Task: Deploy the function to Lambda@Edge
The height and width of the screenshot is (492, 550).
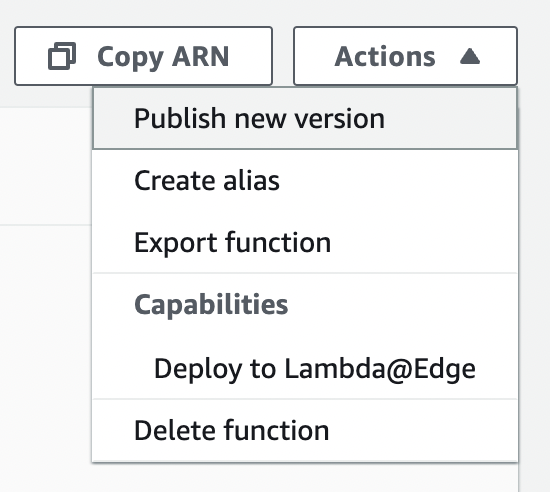Action: [x=305, y=369]
